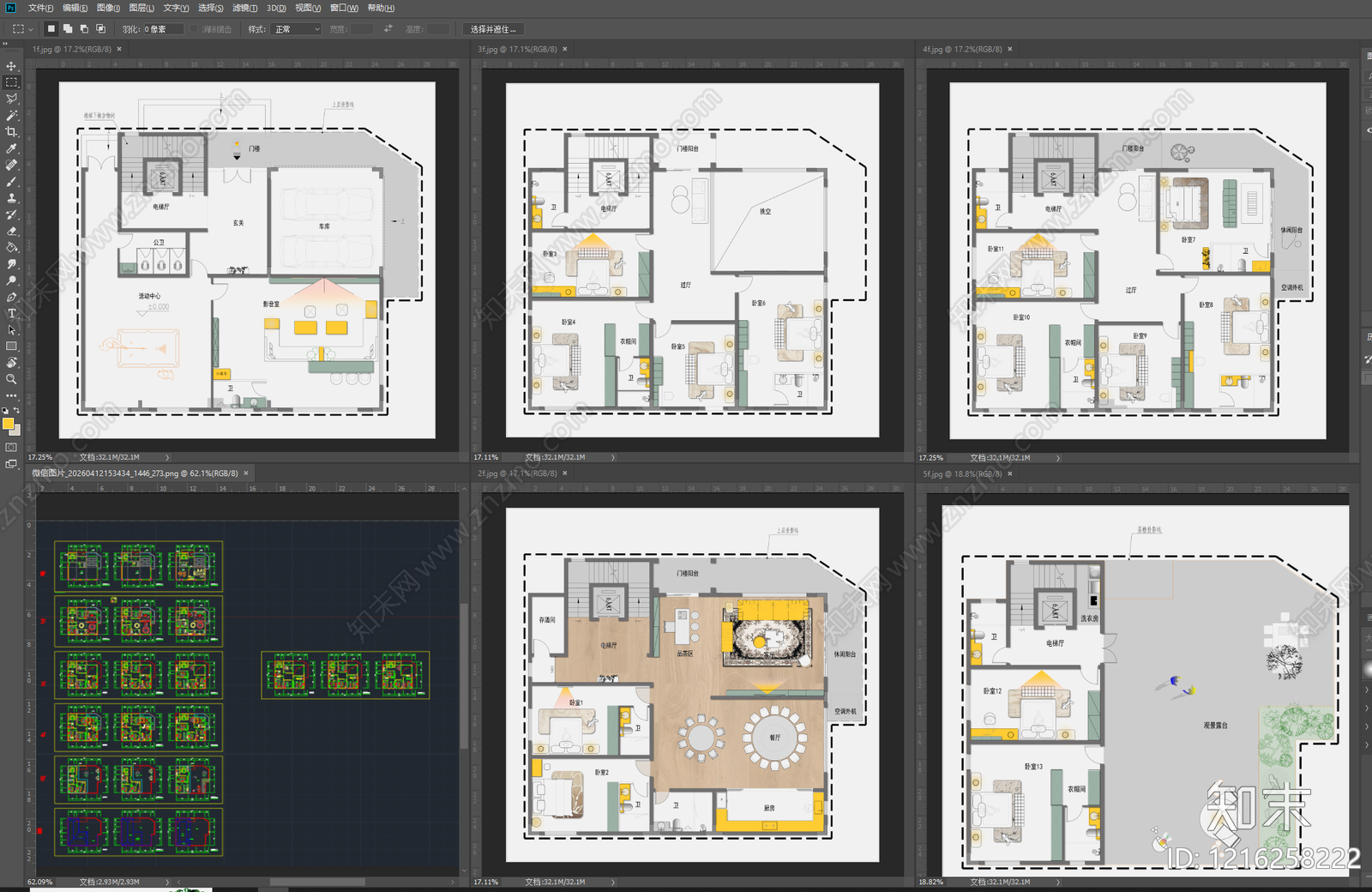Open the Filter menu
1372x892 pixels.
(244, 8)
